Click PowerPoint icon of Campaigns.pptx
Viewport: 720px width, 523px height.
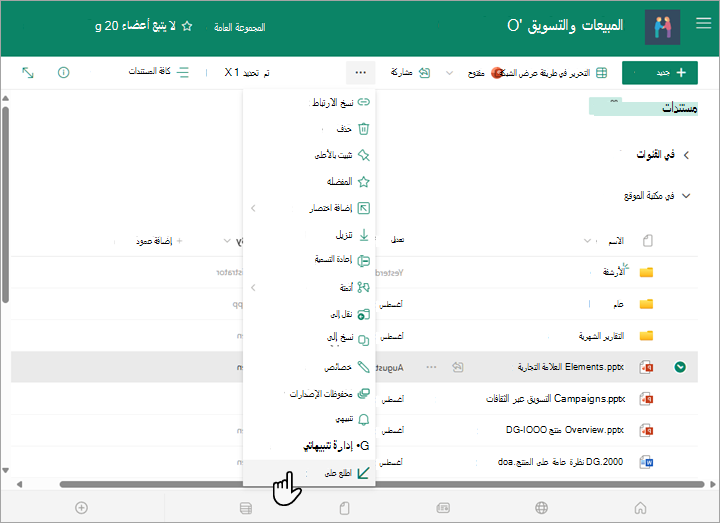(x=647, y=399)
